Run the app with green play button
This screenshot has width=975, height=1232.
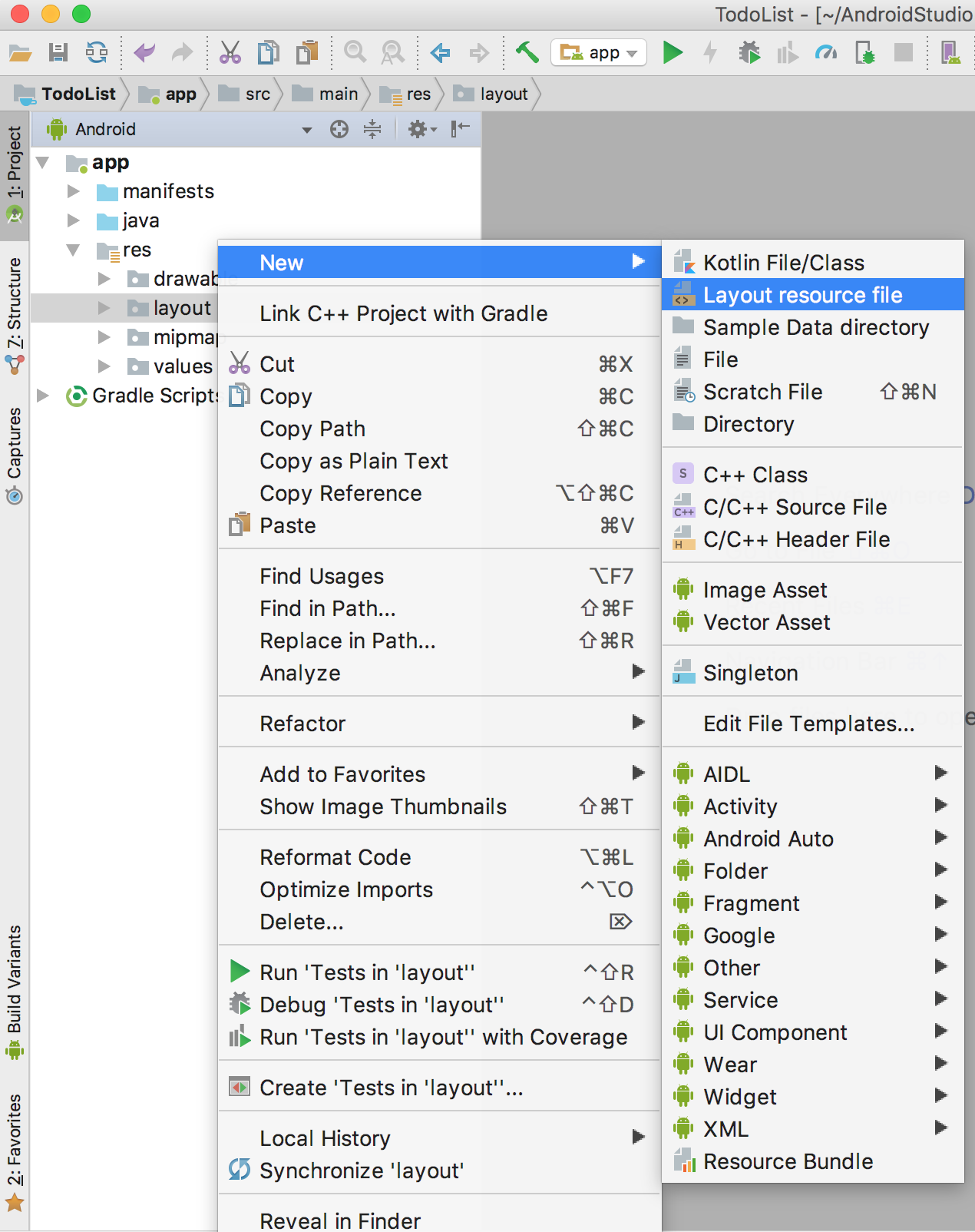pyautogui.click(x=673, y=52)
